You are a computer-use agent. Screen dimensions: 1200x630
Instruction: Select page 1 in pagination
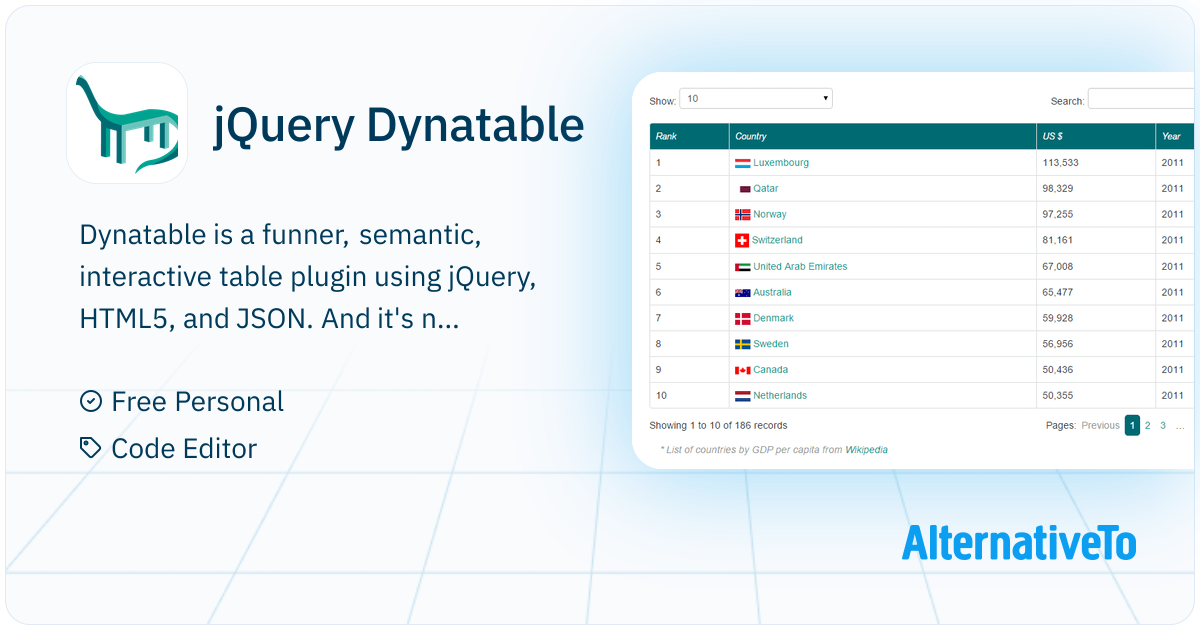coord(1132,425)
